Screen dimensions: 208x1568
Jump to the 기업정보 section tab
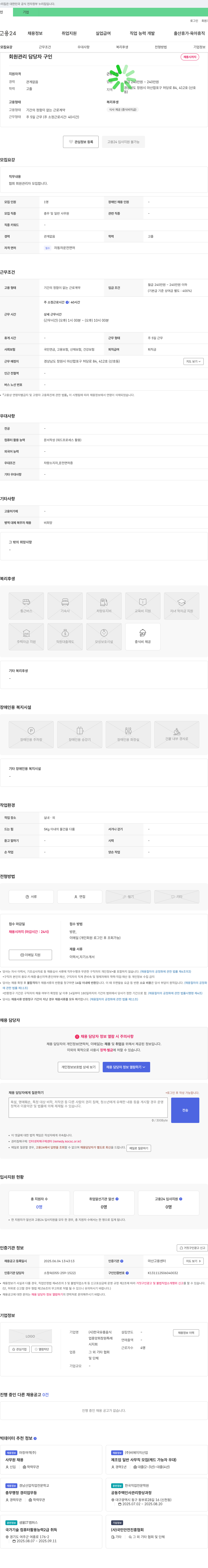(x=200, y=47)
